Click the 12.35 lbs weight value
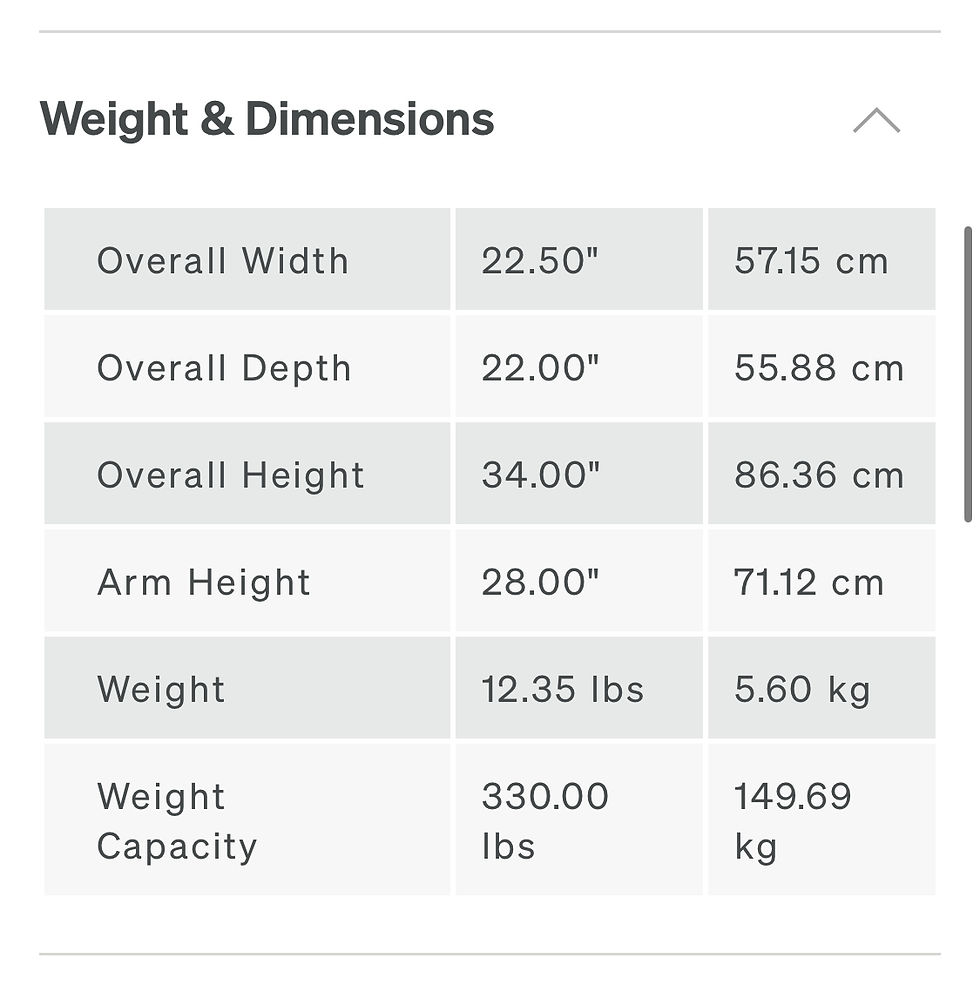980x997 pixels. [563, 689]
